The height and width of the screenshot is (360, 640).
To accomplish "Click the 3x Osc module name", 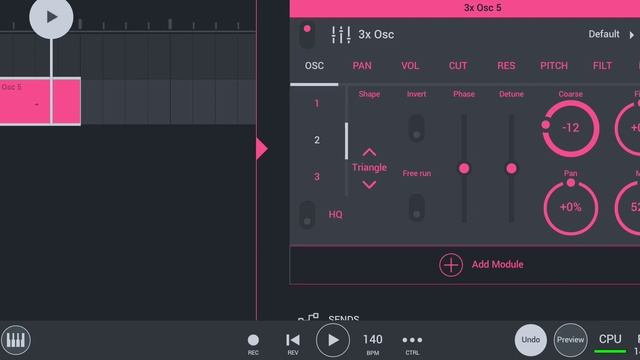I will [x=376, y=35].
